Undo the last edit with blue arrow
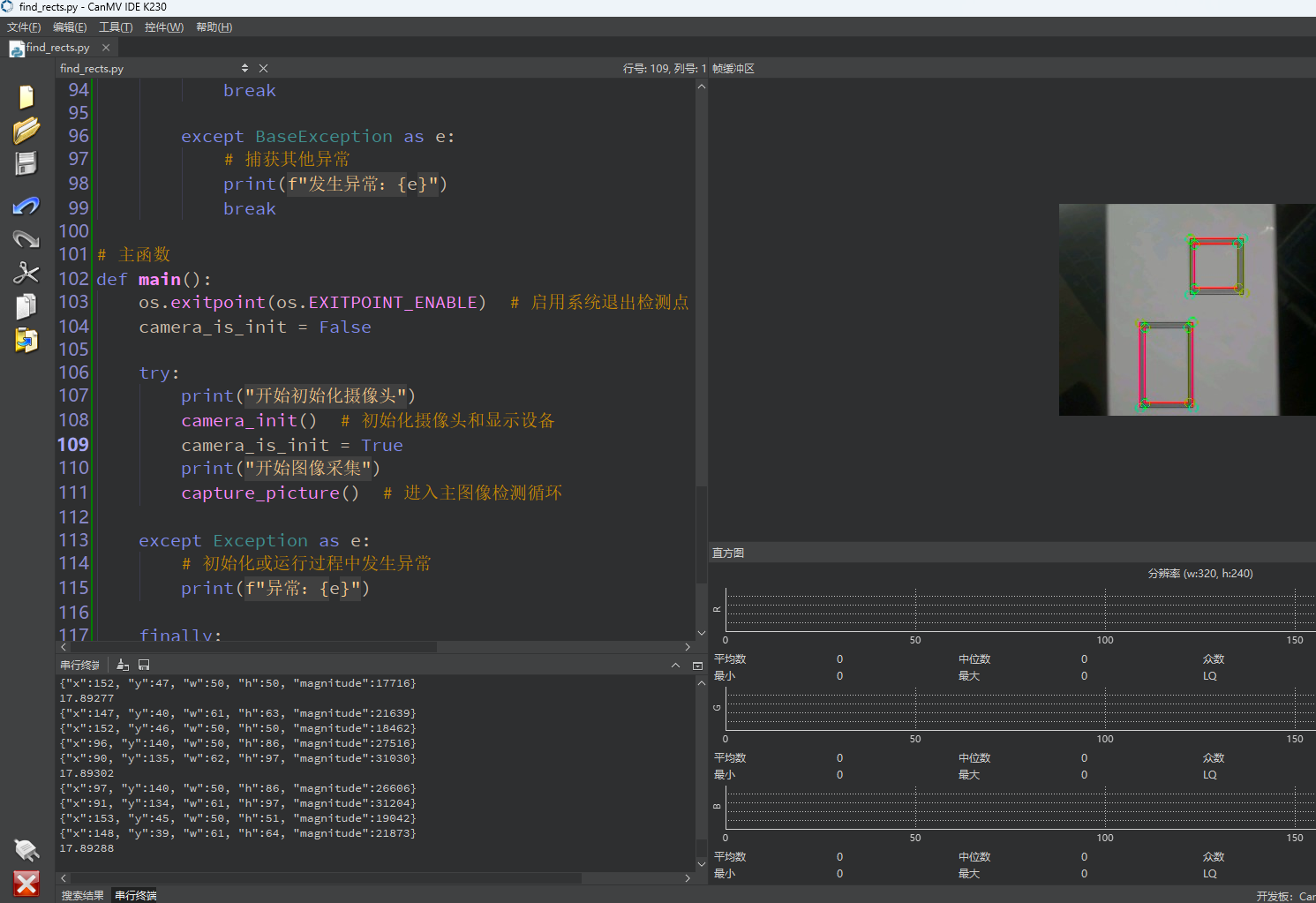 coord(26,206)
